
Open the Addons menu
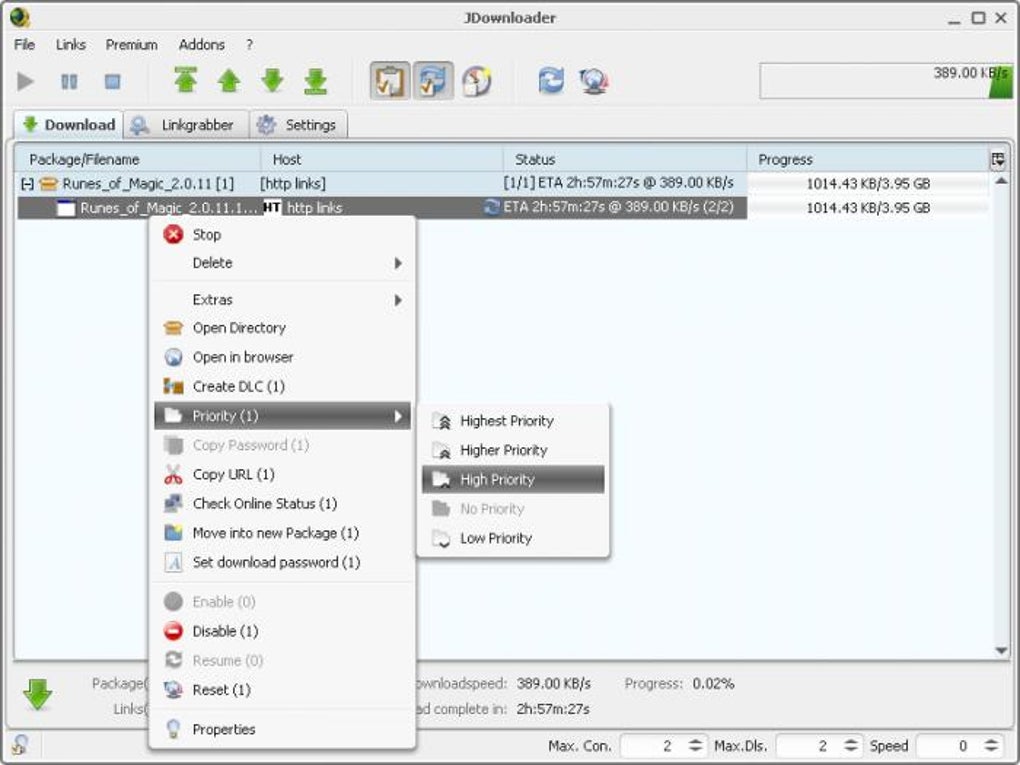pyautogui.click(x=202, y=44)
